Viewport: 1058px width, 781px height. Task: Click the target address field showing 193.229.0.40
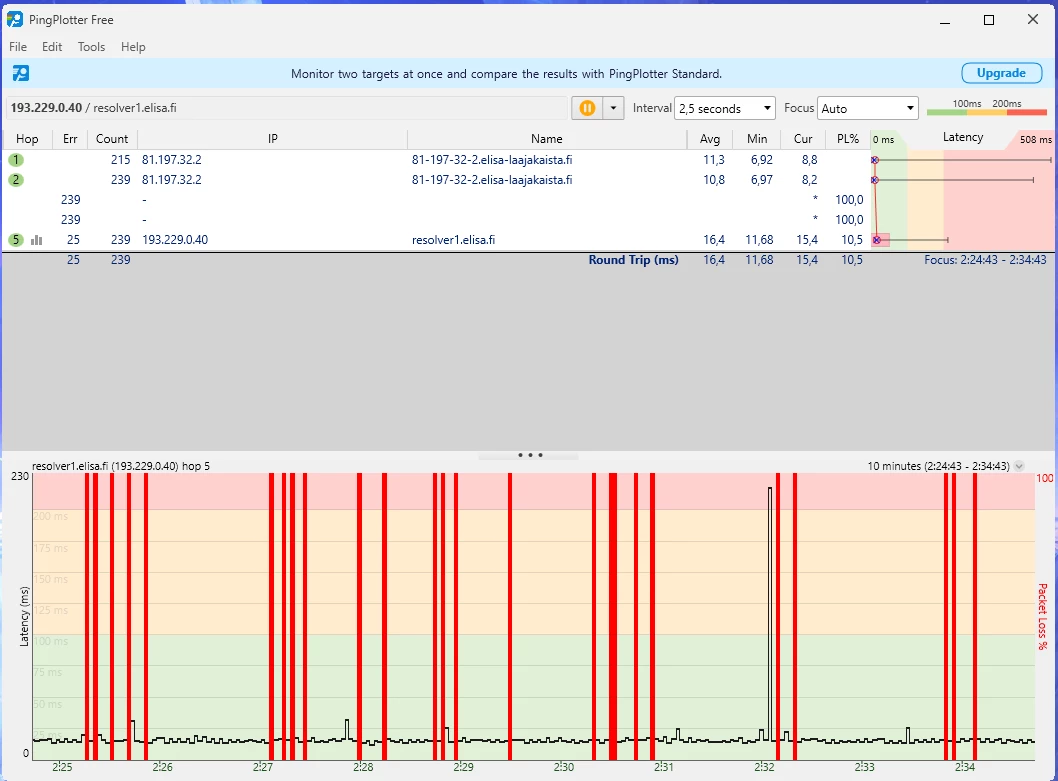click(x=285, y=108)
